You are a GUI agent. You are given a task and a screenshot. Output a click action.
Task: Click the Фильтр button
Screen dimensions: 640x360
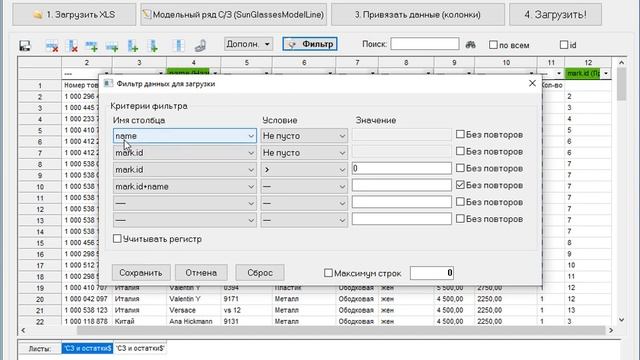click(310, 44)
